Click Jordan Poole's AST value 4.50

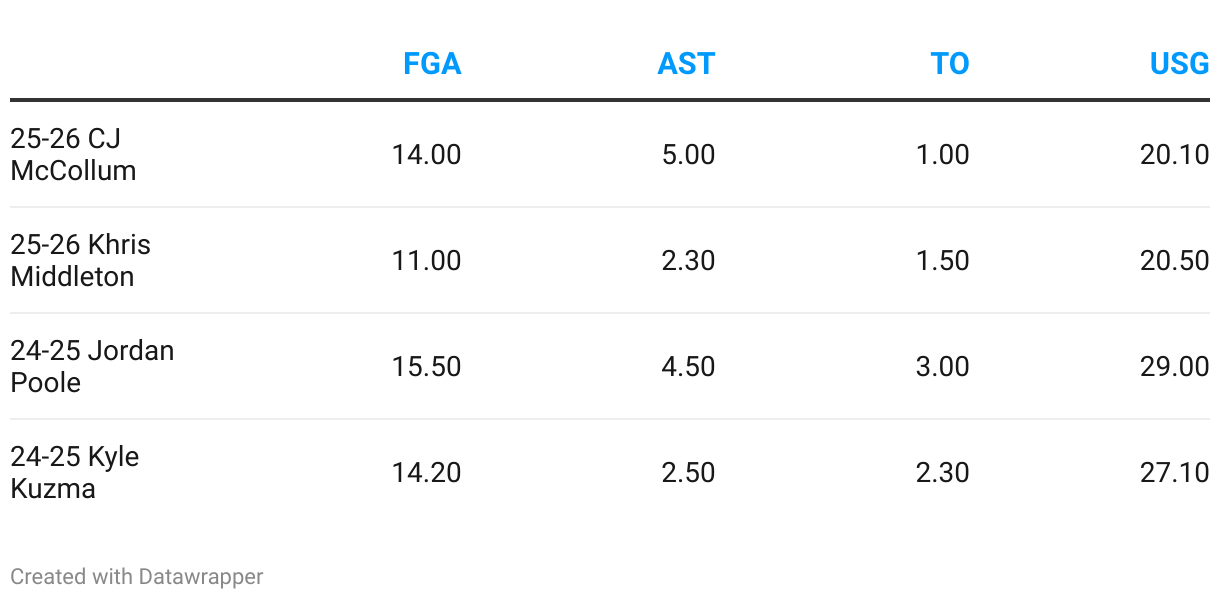688,367
